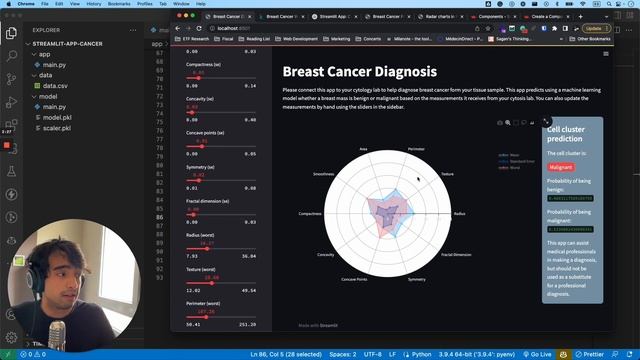This screenshot has width=640, height=360.
Task: Open Explorer panel more actions ellipsis
Action: tap(133, 30)
